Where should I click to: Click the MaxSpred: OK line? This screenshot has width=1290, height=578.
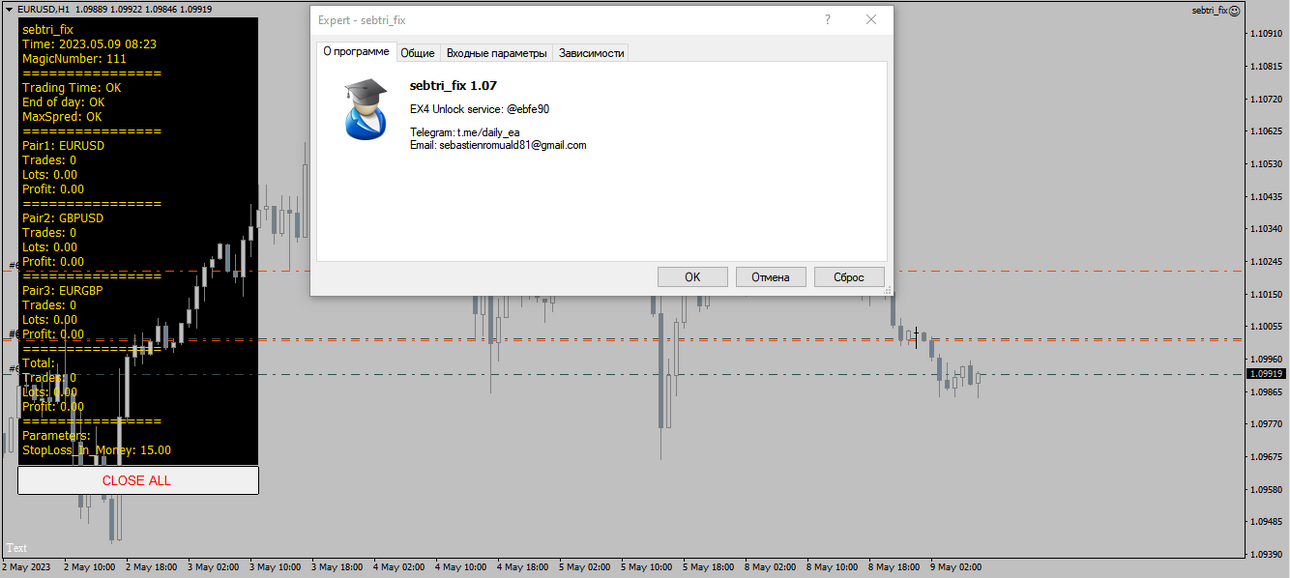tap(62, 117)
